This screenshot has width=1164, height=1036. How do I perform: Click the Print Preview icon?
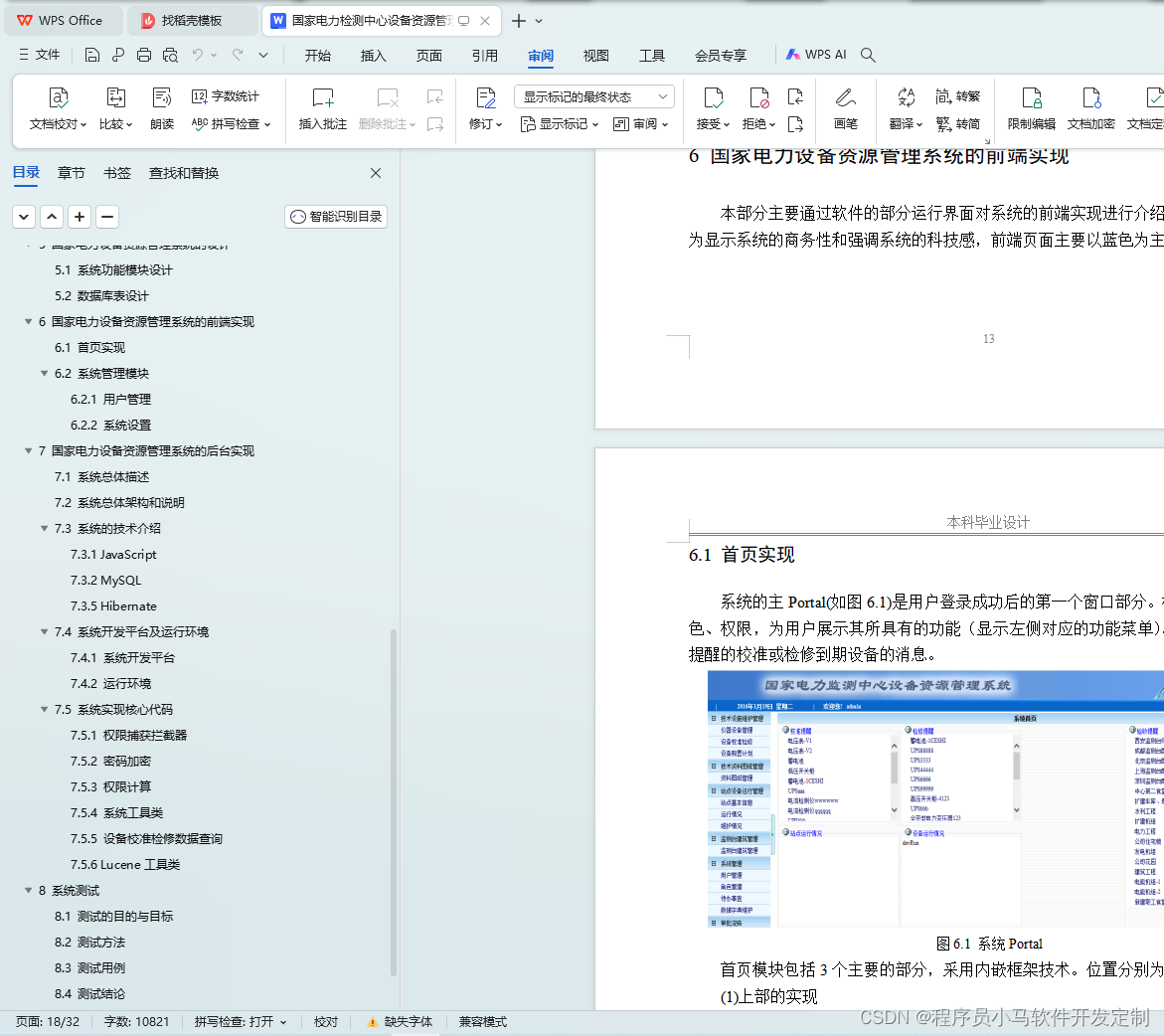(170, 55)
